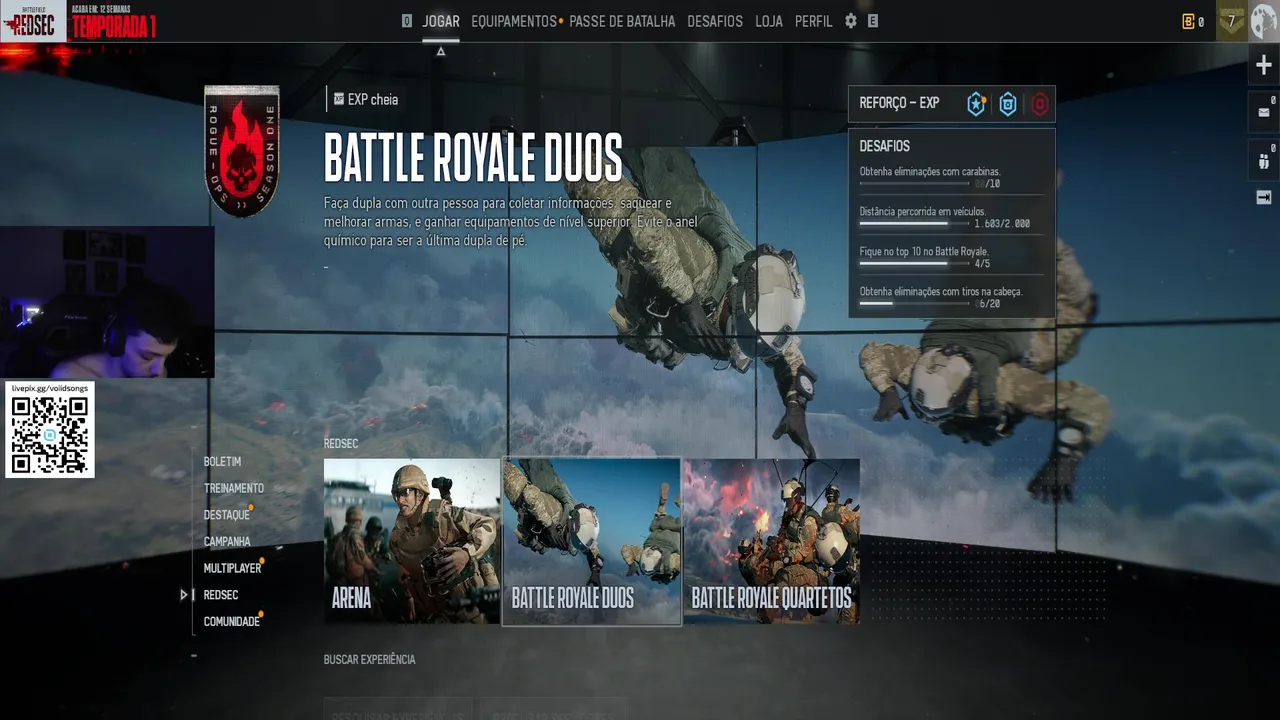Open the Equipamentos tab

coord(514,21)
